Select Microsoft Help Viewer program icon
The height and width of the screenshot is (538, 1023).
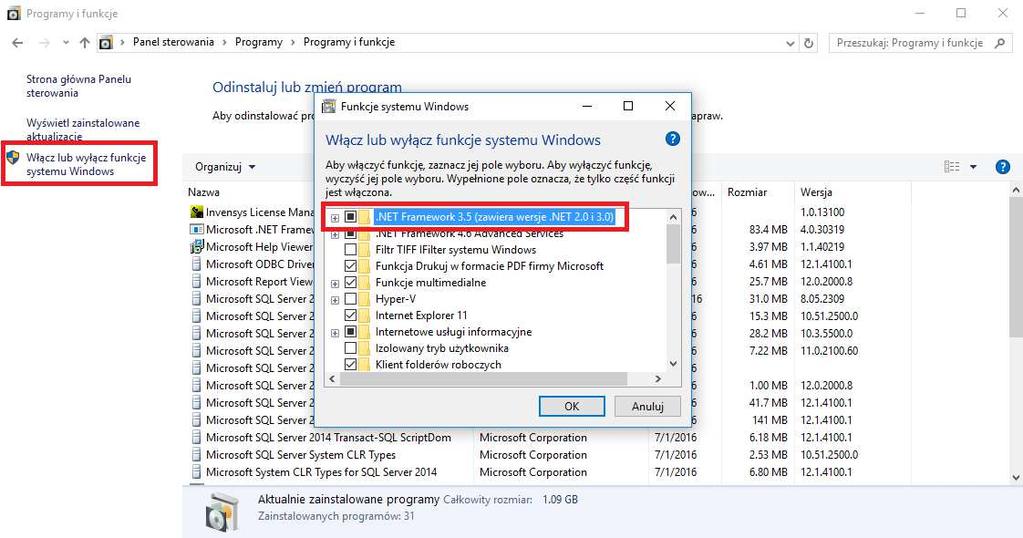196,247
